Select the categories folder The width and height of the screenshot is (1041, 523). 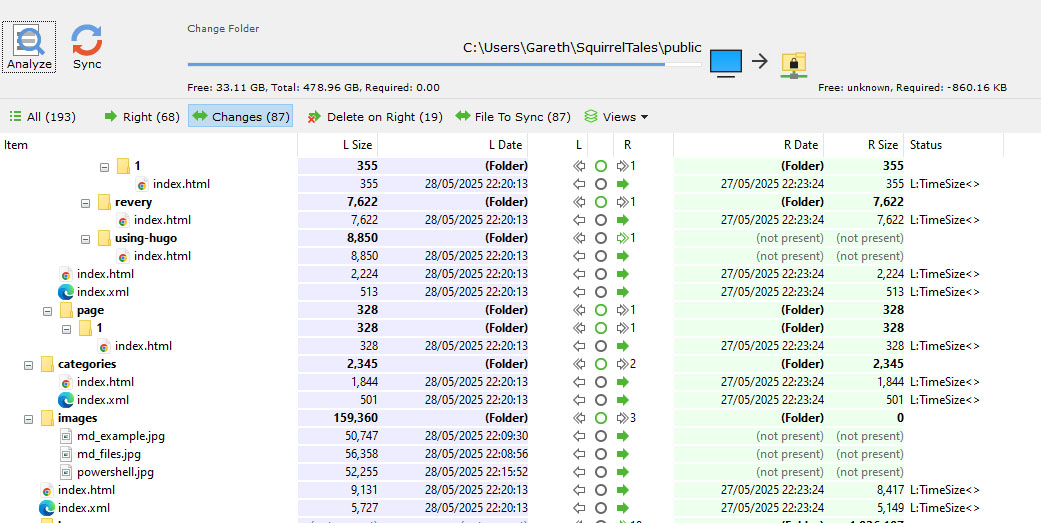pyautogui.click(x=87, y=364)
